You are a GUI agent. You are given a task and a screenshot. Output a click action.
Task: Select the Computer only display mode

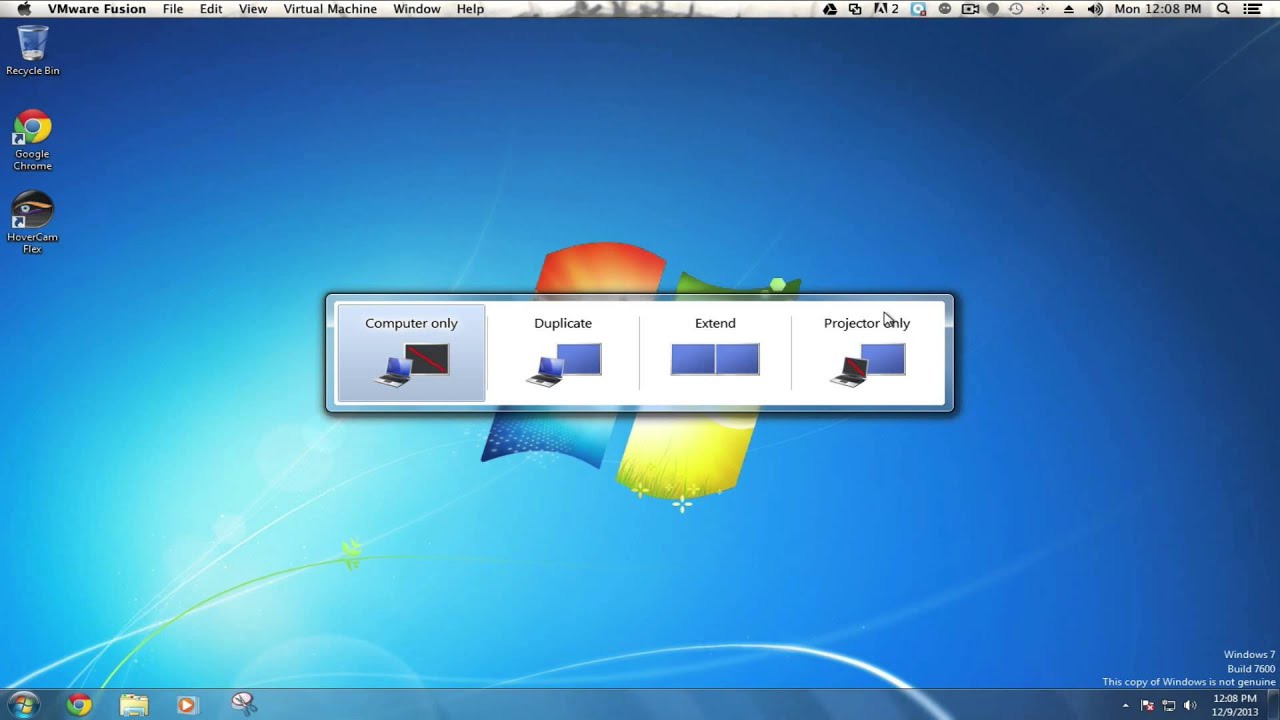(x=411, y=353)
